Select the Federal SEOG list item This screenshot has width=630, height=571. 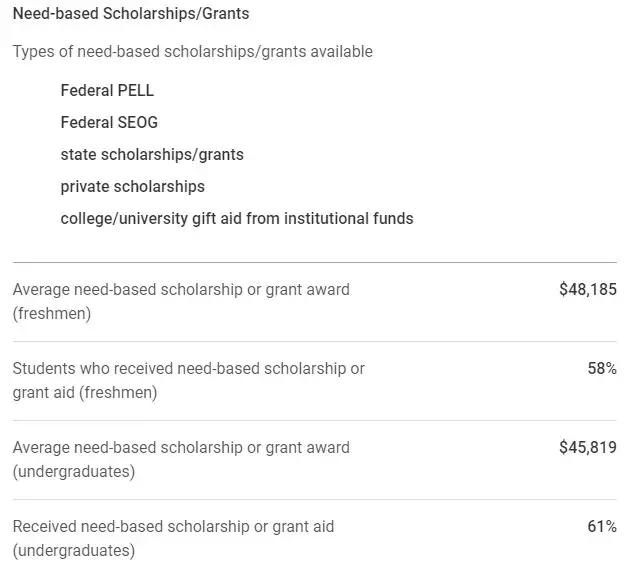click(109, 123)
